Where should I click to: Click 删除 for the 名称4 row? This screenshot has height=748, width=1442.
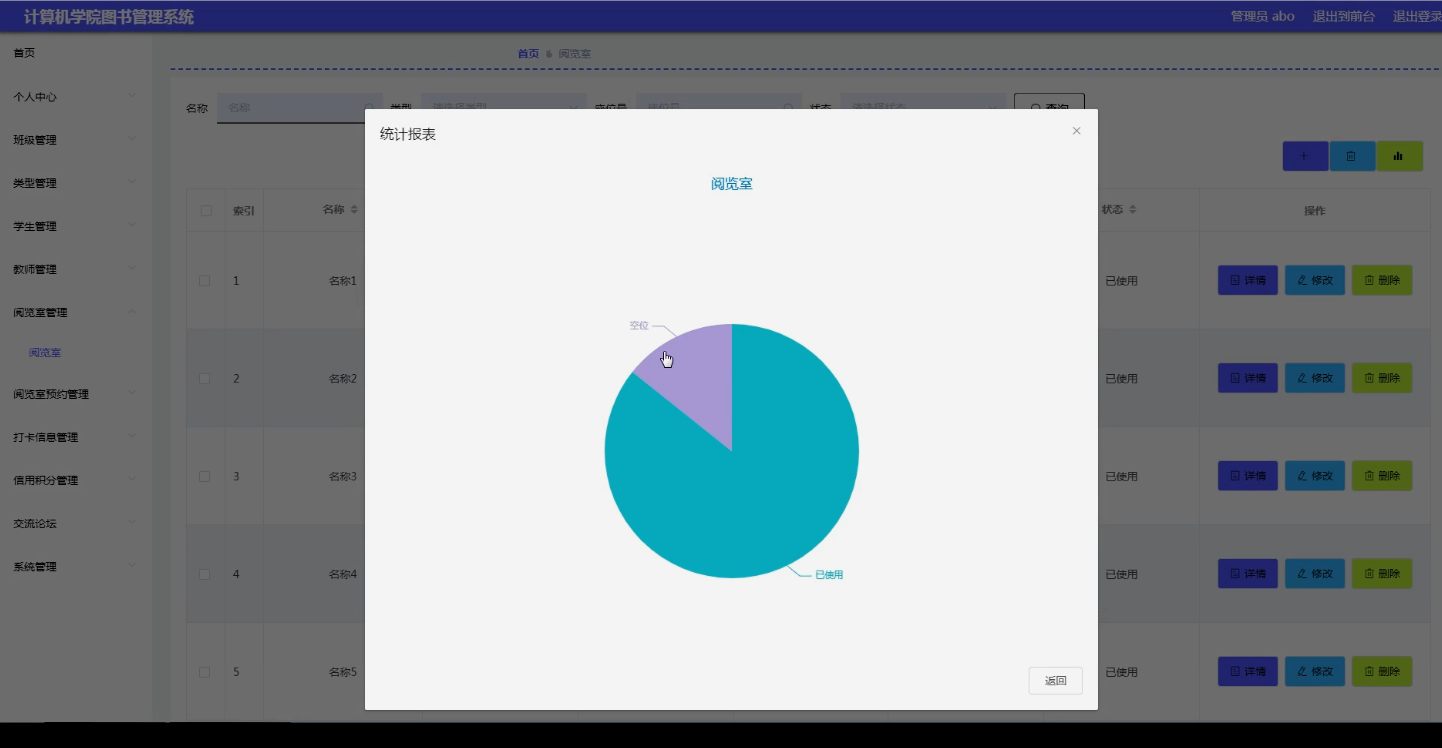tap(1382, 574)
